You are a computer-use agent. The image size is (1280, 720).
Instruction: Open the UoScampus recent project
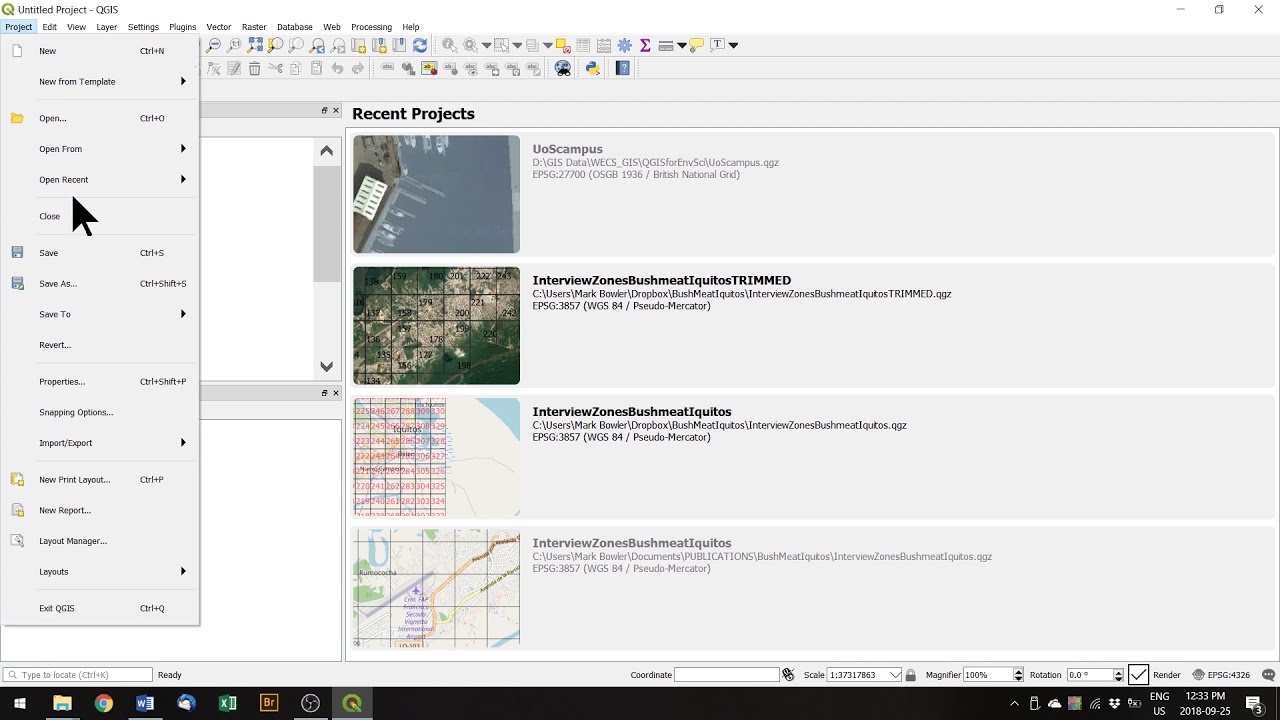pos(812,194)
